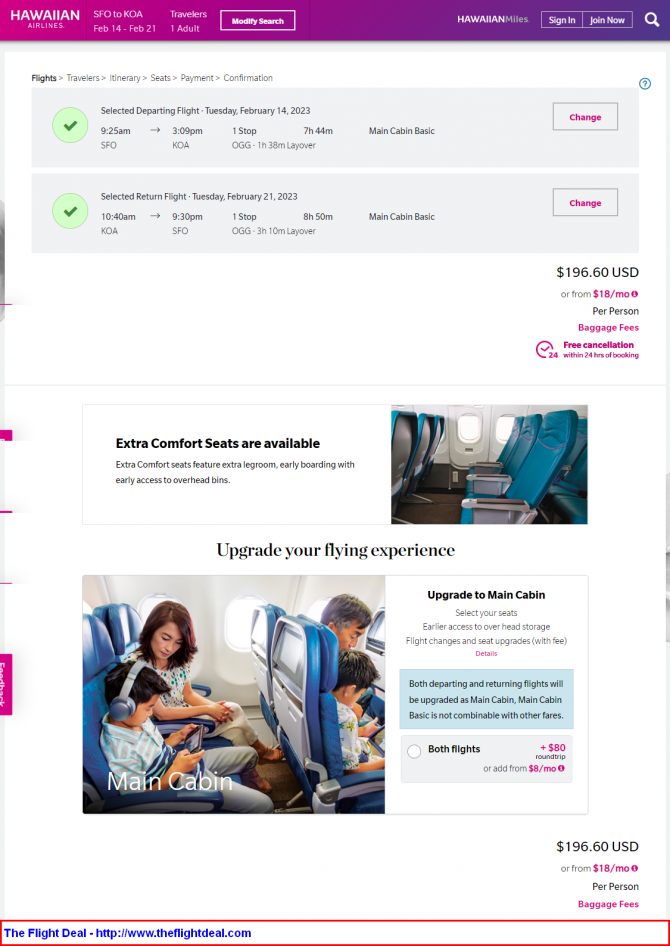
Task: Click Modify Search button
Action: pyautogui.click(x=258, y=21)
